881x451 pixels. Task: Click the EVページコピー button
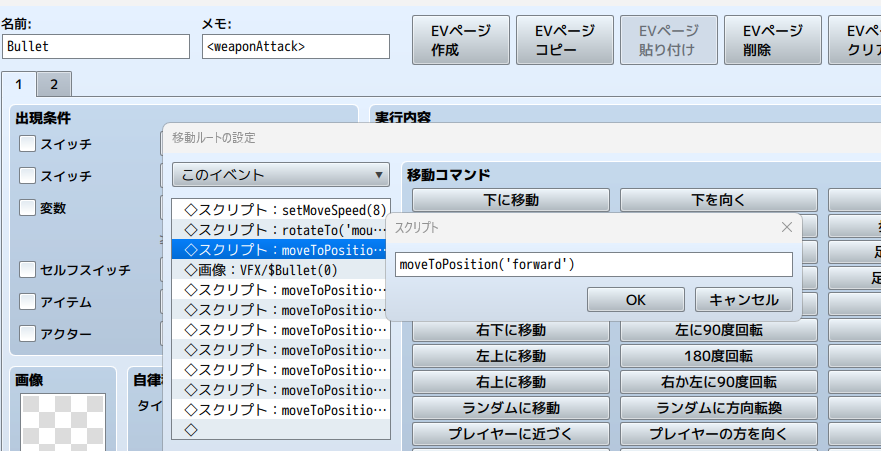coord(563,40)
